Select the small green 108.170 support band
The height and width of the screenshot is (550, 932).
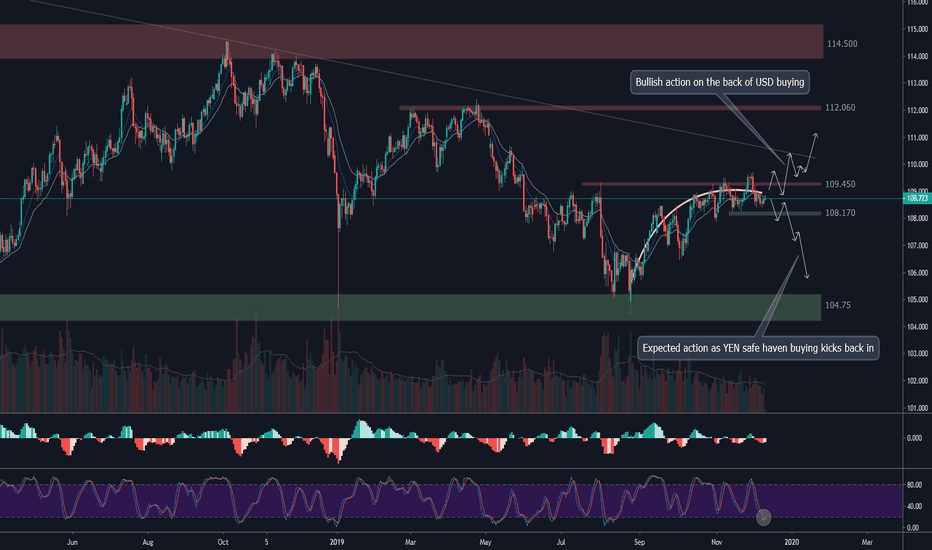[x=774, y=213]
